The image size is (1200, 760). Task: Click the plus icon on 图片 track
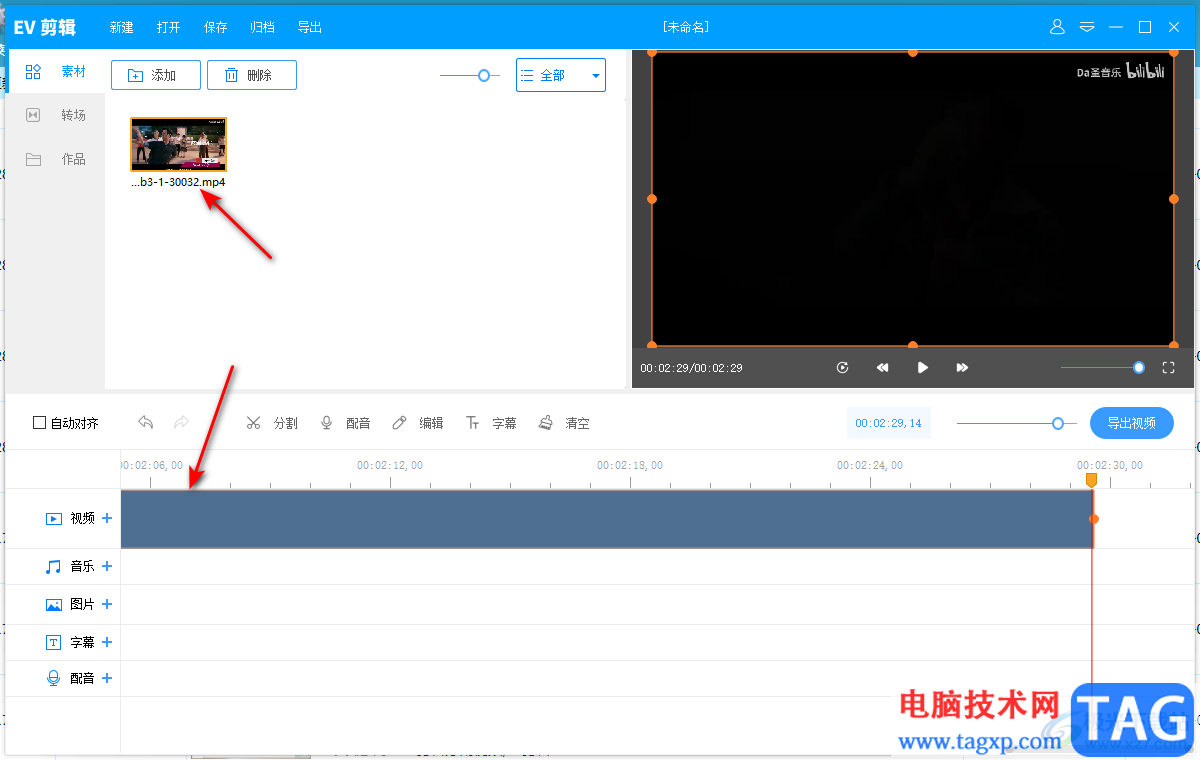[107, 604]
